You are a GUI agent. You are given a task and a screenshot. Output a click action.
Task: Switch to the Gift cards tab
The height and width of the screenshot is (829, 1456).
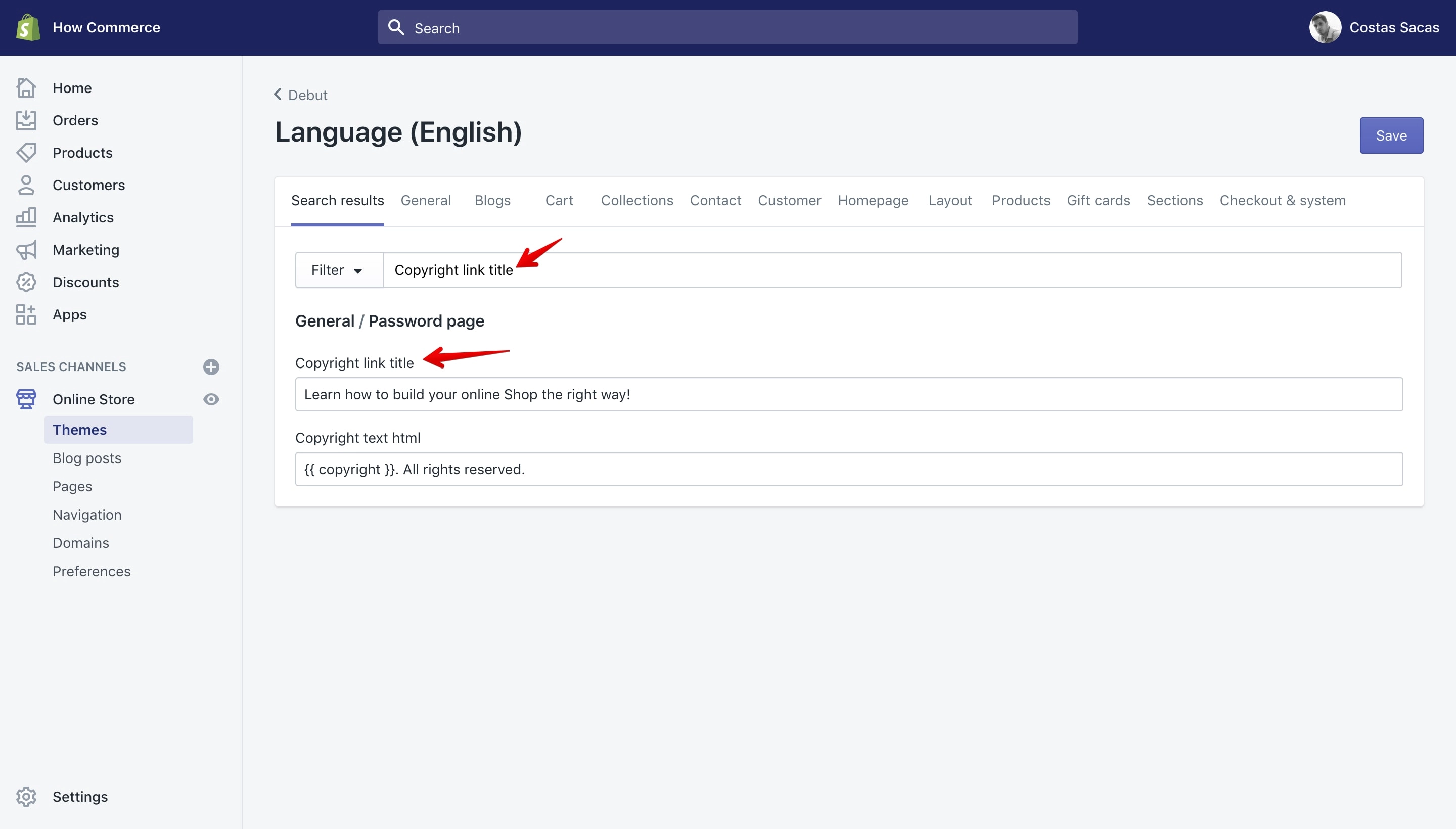pyautogui.click(x=1098, y=200)
